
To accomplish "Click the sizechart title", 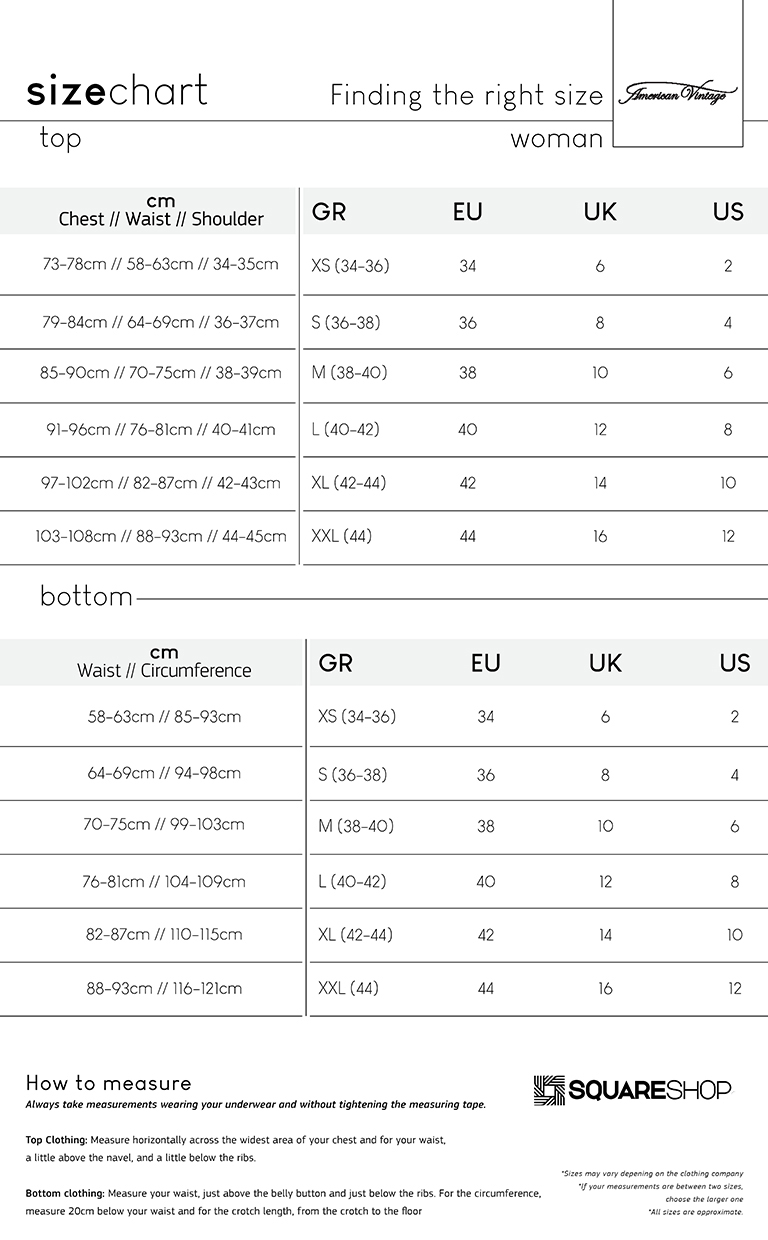I will click(x=117, y=91).
